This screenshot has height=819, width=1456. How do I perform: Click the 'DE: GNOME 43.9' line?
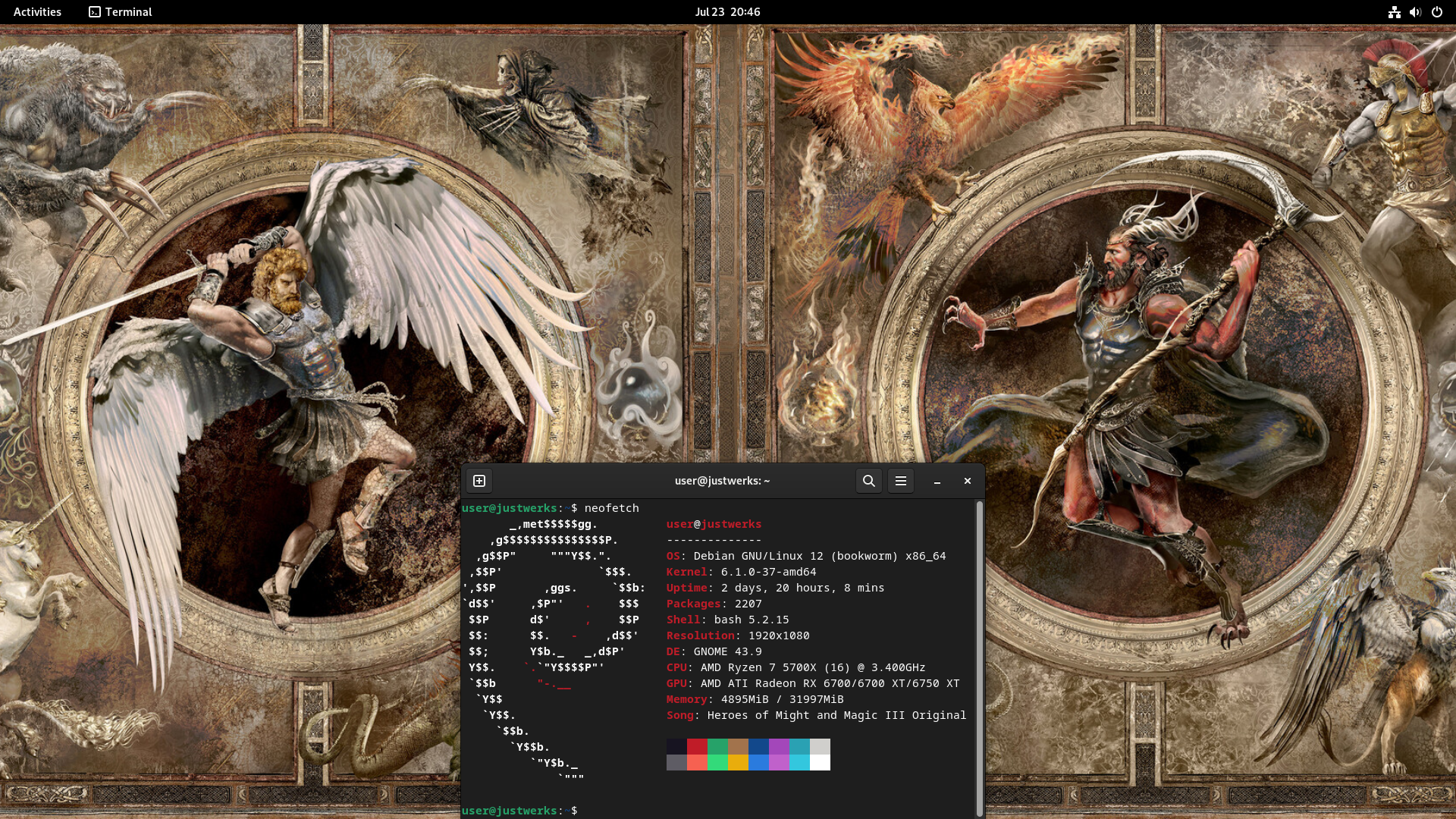click(714, 651)
